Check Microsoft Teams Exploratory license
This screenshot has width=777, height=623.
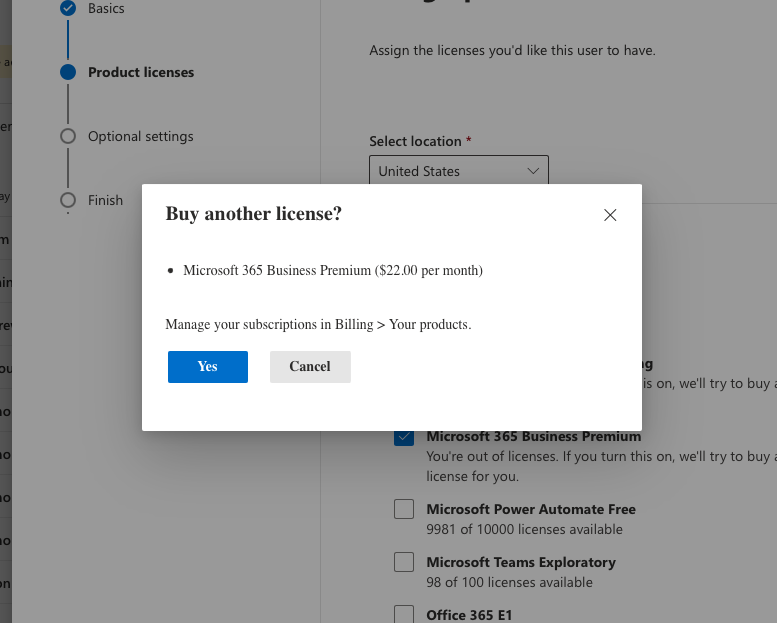(404, 562)
